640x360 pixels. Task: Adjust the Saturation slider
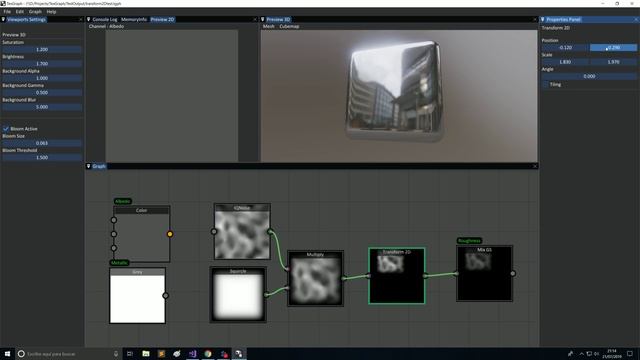(x=42, y=49)
